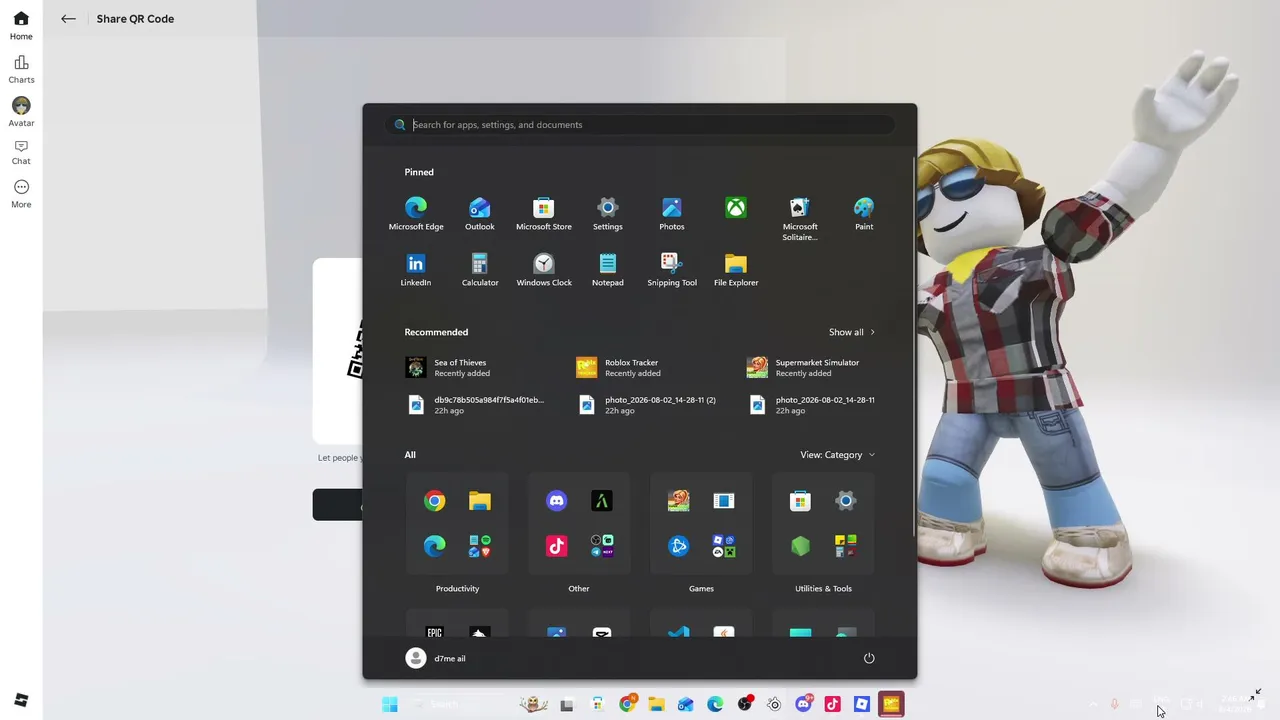The width and height of the screenshot is (1280, 720).
Task: Open the db9c78b505a984f7f5a4f01eb file
Action: pos(476,405)
